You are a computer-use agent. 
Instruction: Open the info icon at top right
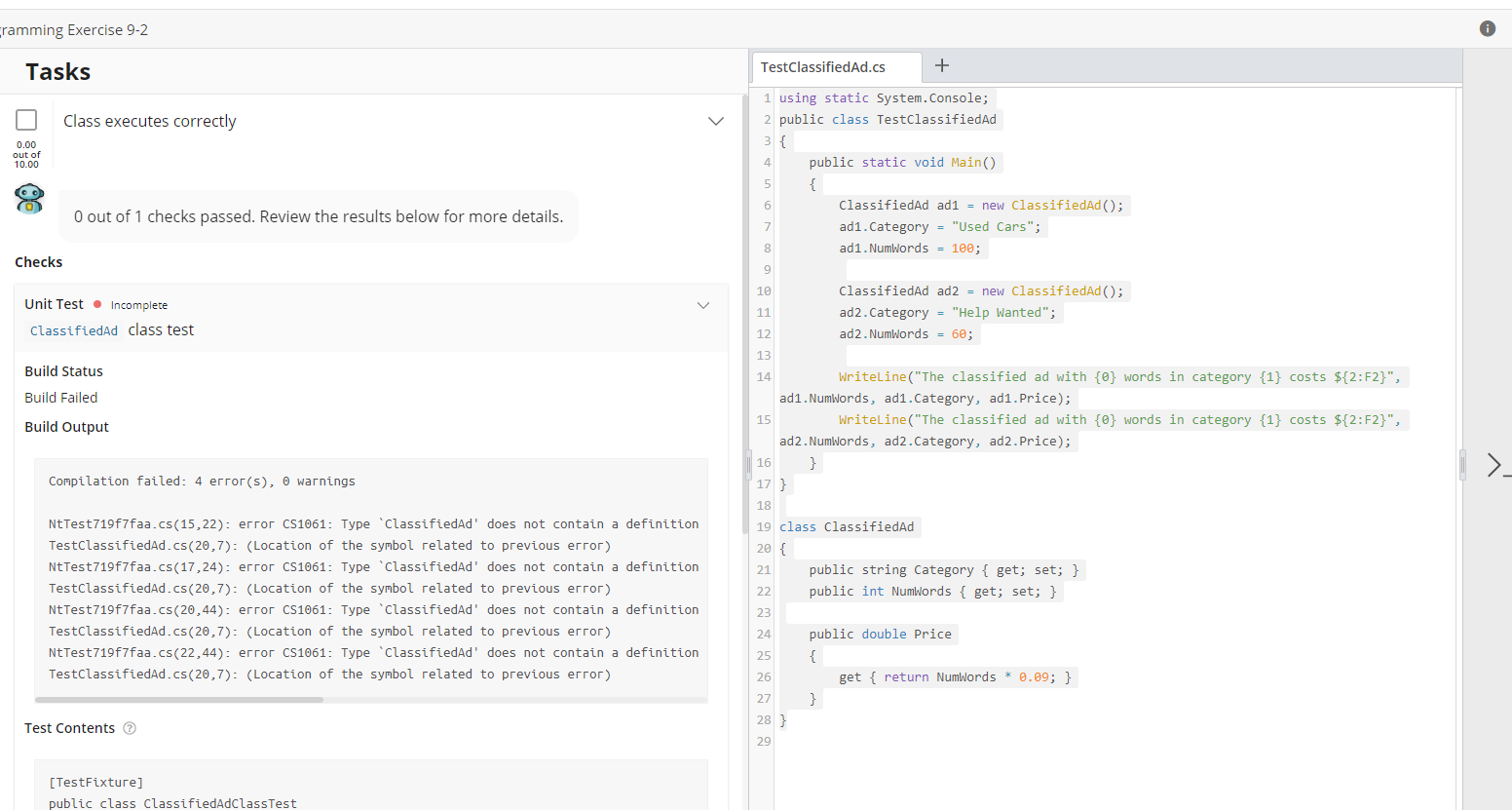coord(1487,28)
